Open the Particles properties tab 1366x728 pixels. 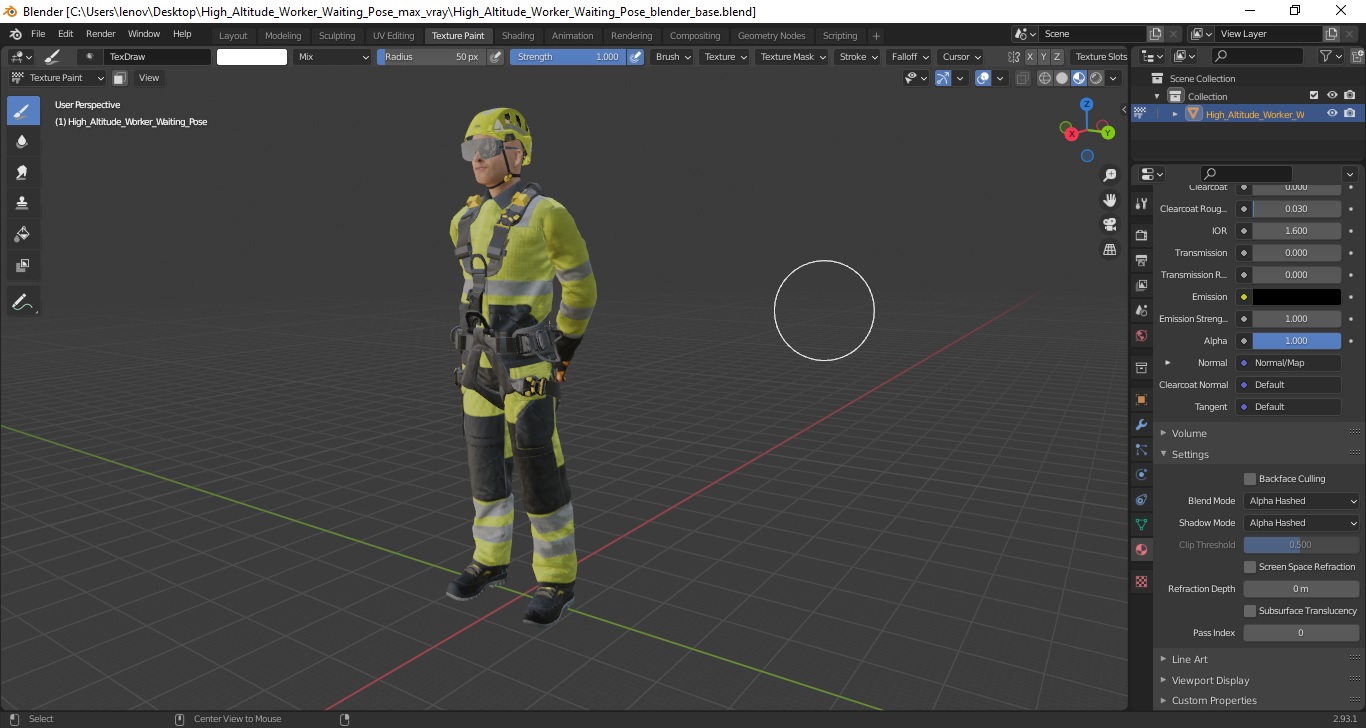click(1141, 449)
